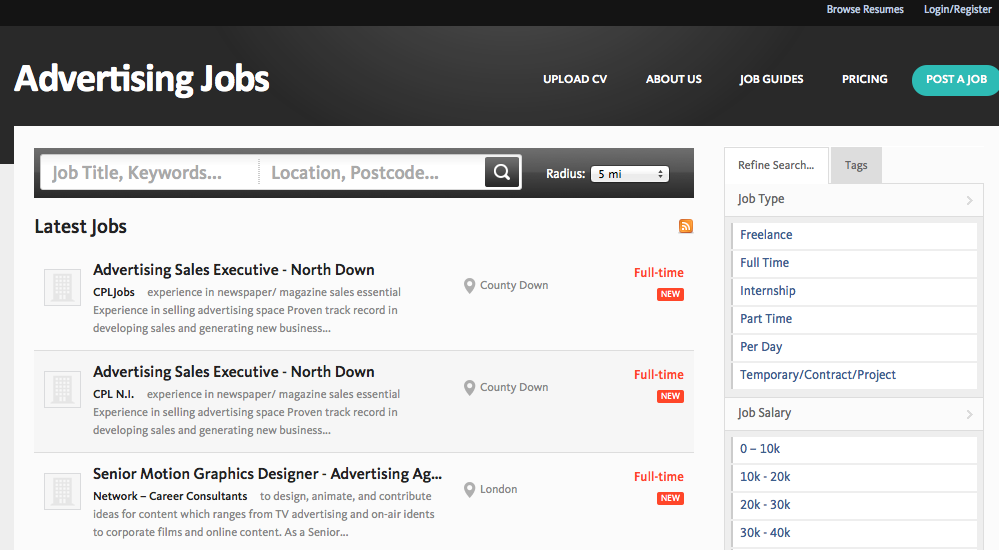The height and width of the screenshot is (550, 999).
Task: Click the NEW badge on the CPL N.I. listing
Action: click(x=670, y=396)
